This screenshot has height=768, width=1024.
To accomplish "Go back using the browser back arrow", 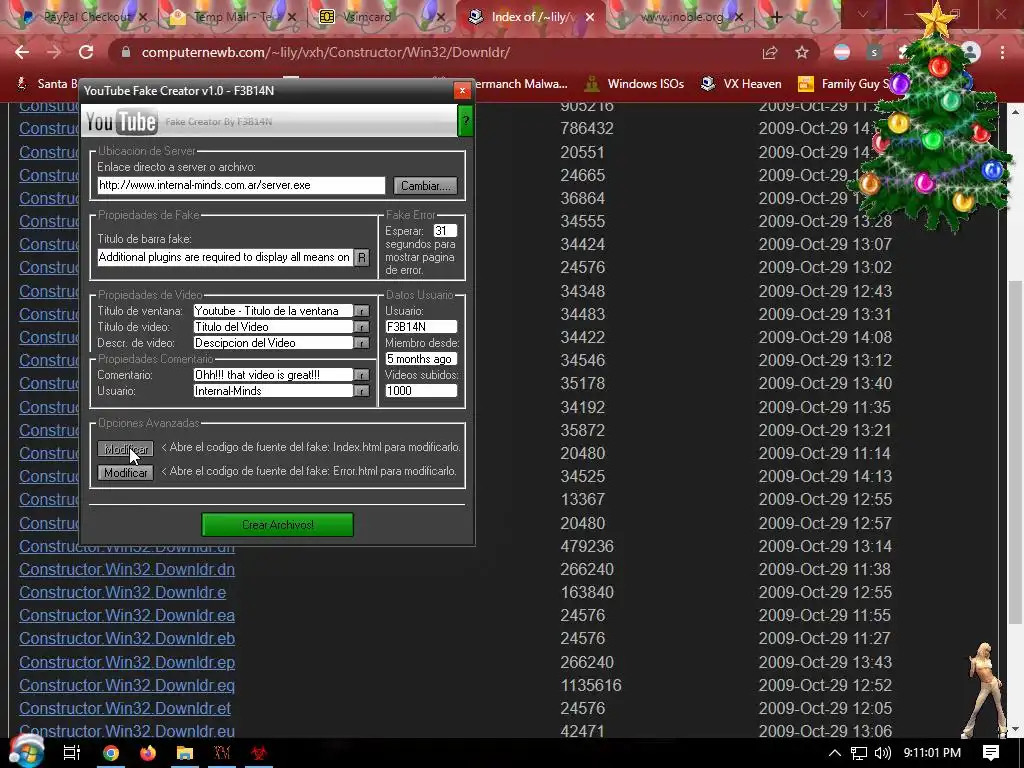I will pos(22,52).
